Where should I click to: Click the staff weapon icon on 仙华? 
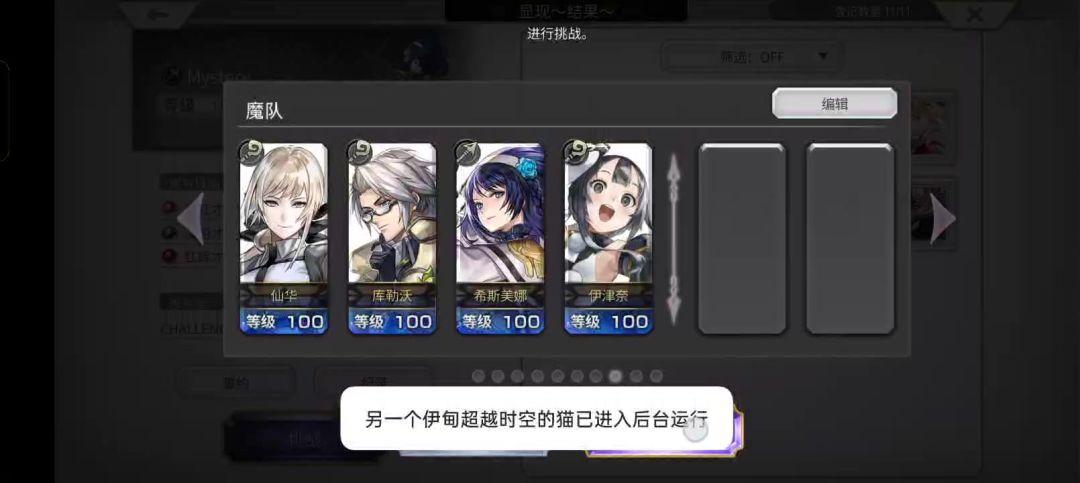(x=251, y=152)
